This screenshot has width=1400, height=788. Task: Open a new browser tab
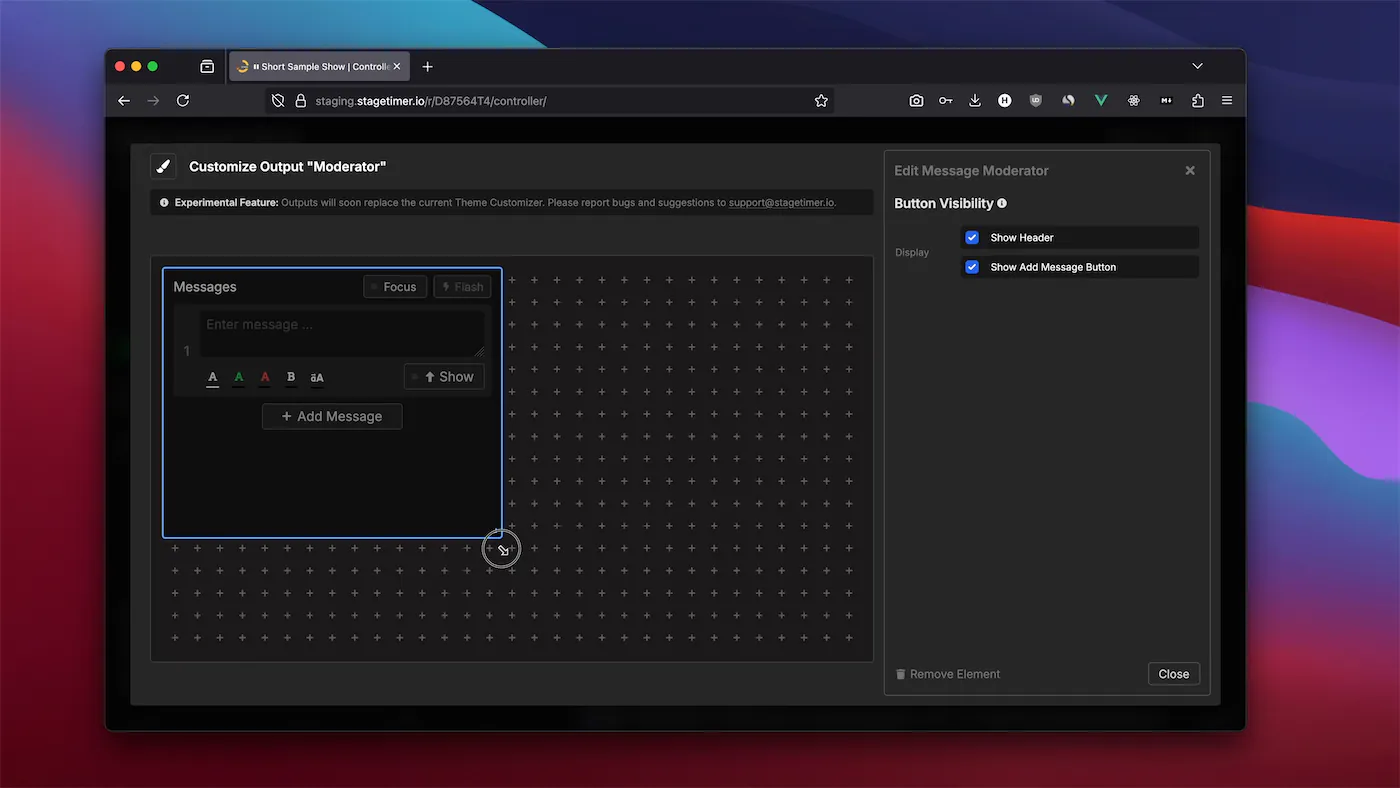pyautogui.click(x=428, y=66)
